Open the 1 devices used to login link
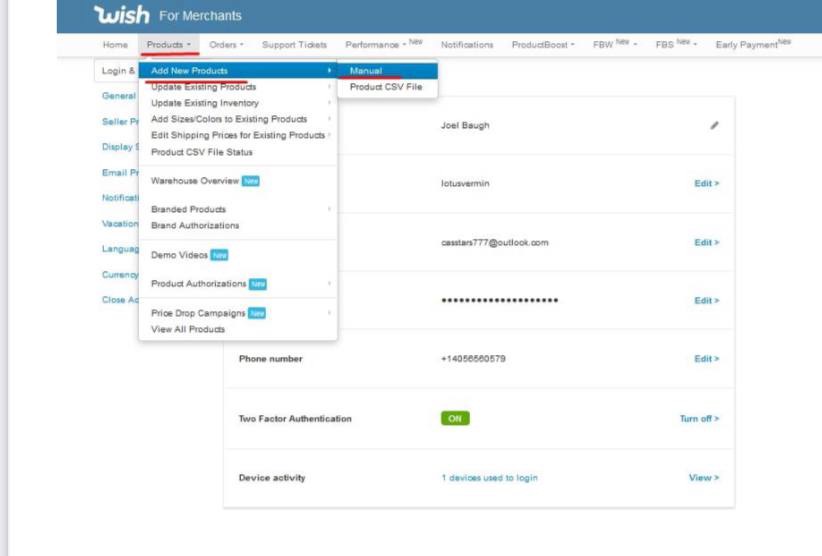This screenshot has height=556, width=822. pyautogui.click(x=490, y=477)
